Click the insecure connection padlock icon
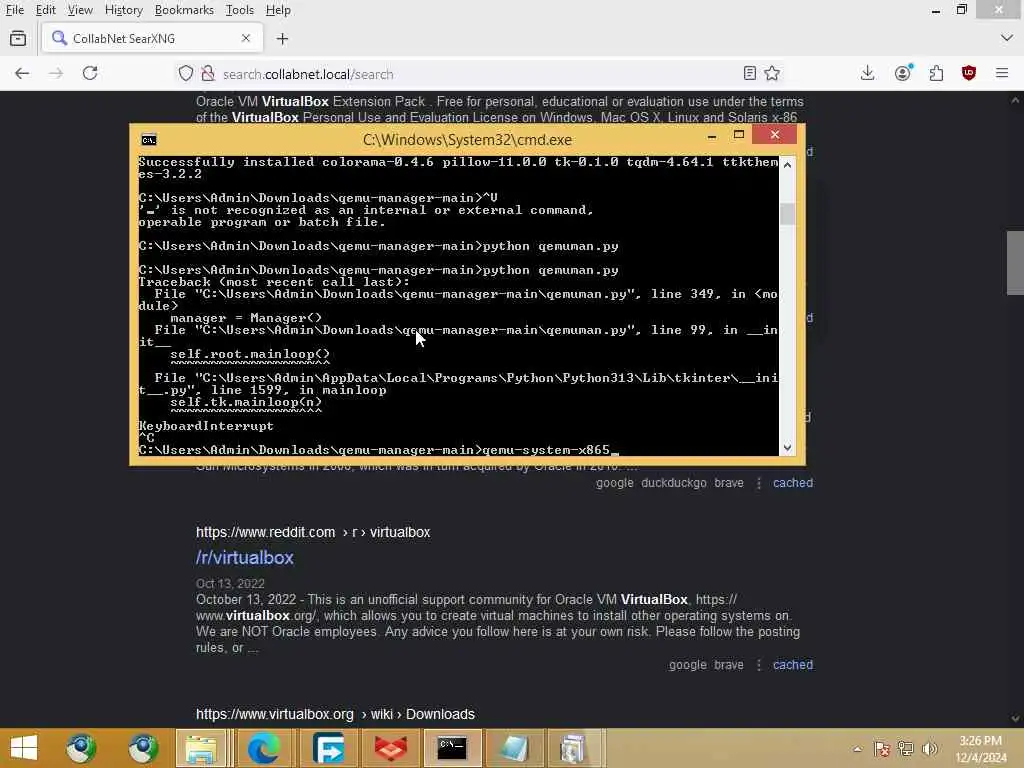The width and height of the screenshot is (1024, 768). [x=208, y=73]
